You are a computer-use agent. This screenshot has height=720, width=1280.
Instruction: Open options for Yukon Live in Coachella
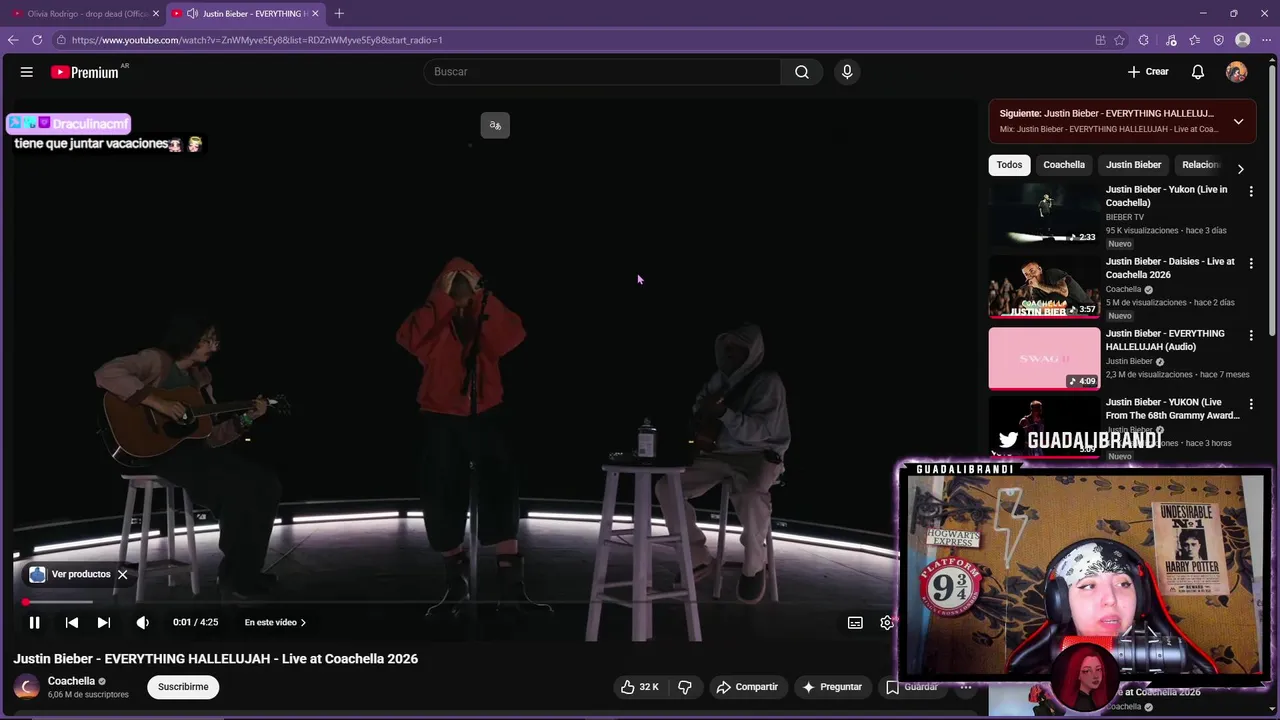click(x=1251, y=192)
